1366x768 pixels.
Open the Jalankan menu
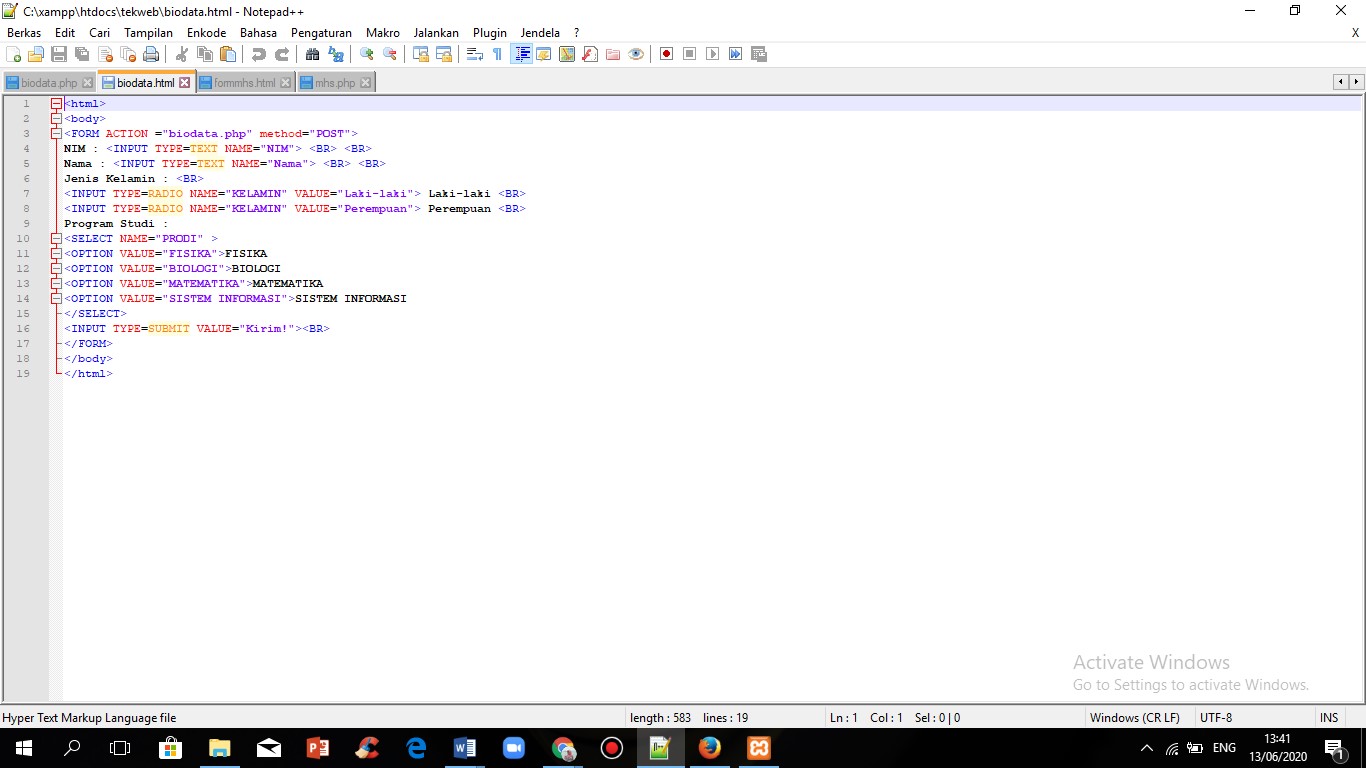tap(436, 33)
